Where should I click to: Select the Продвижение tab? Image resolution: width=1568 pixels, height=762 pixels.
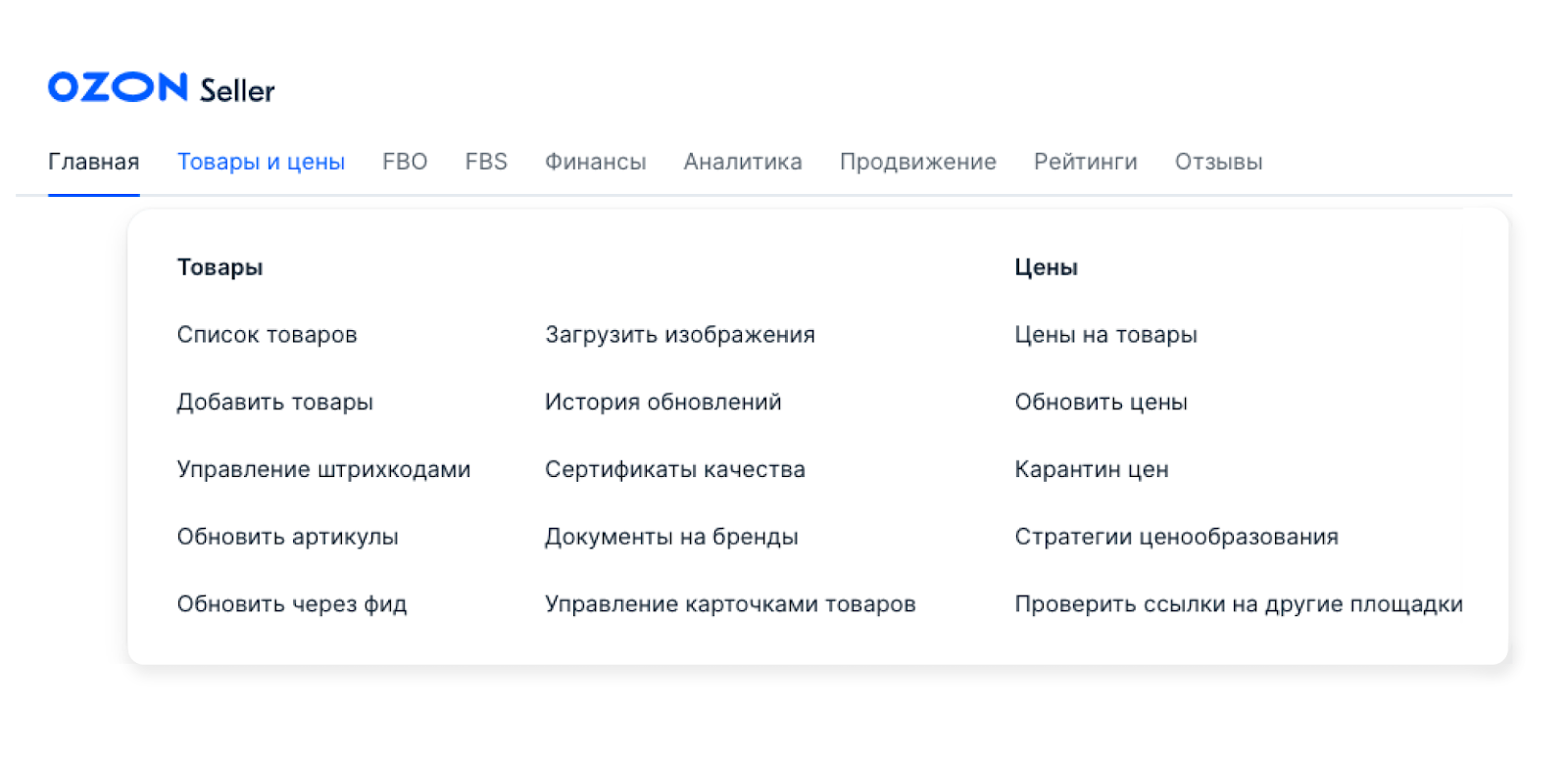[x=918, y=162]
